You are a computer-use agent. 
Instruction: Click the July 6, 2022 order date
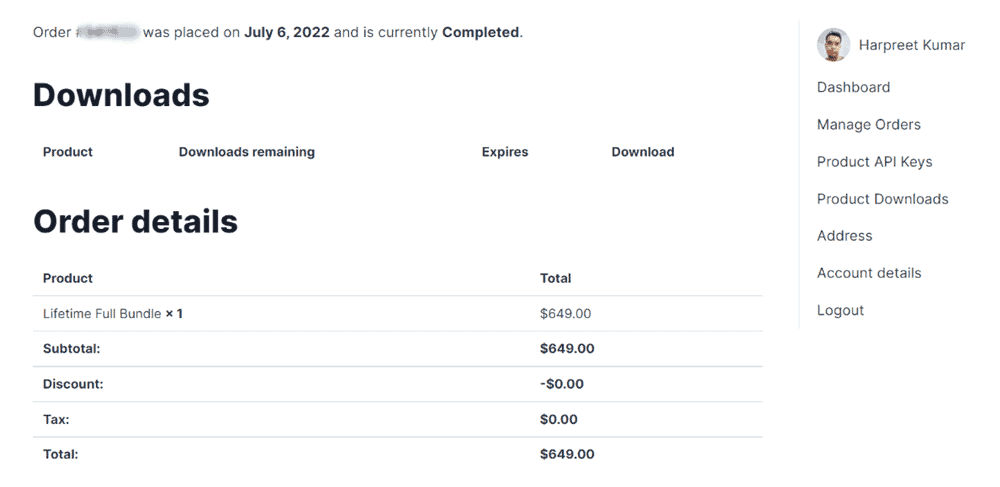pos(287,32)
